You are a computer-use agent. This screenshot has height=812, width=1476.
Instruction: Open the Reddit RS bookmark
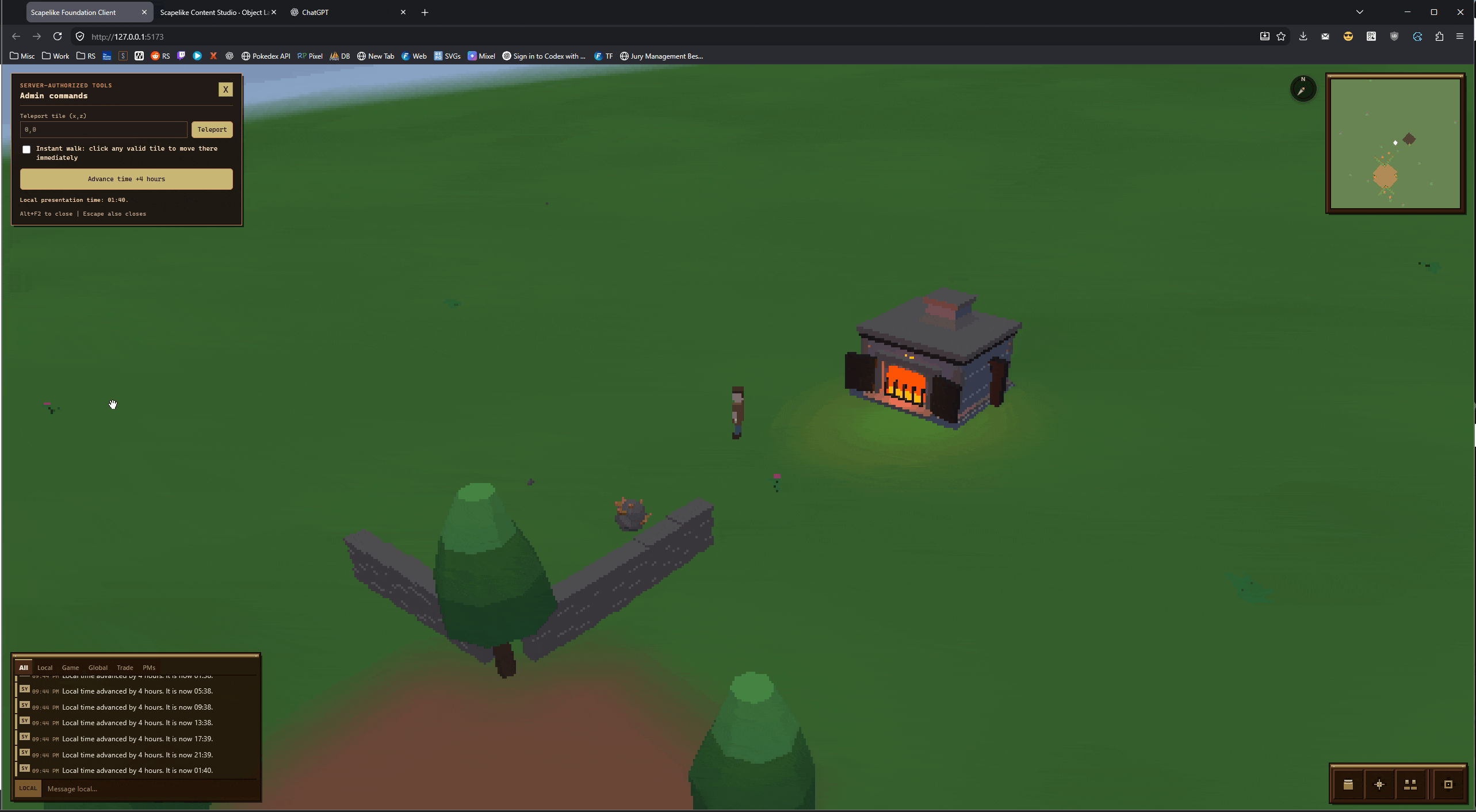(160, 56)
